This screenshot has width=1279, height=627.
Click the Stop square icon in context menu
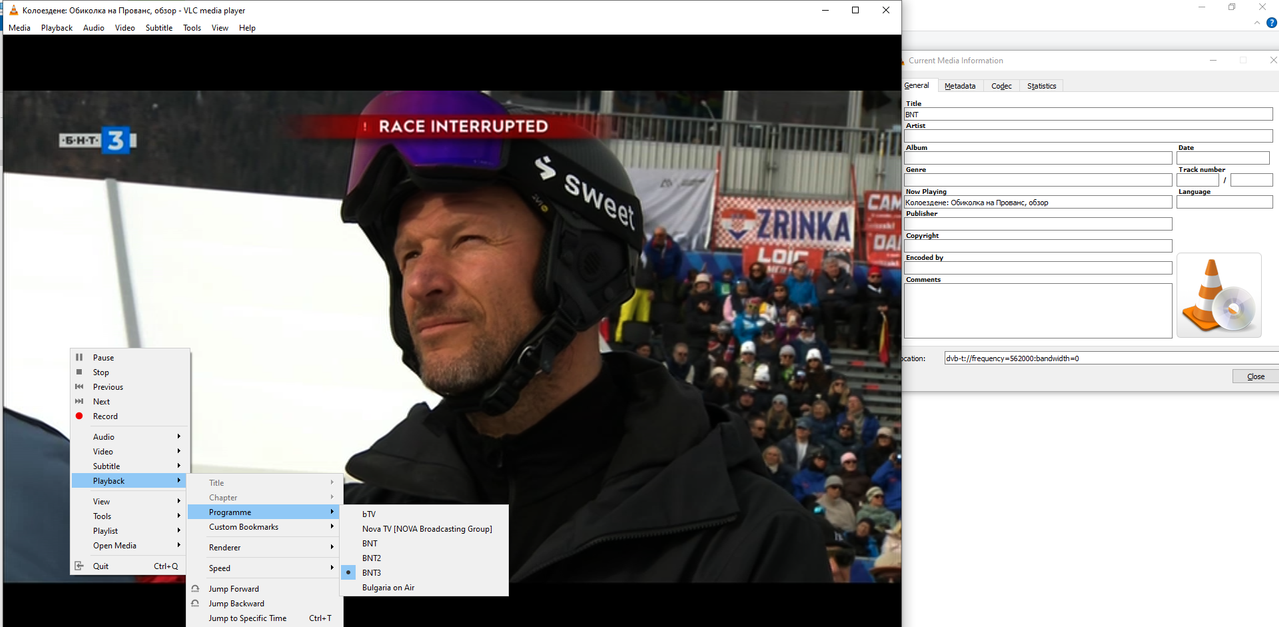(79, 372)
